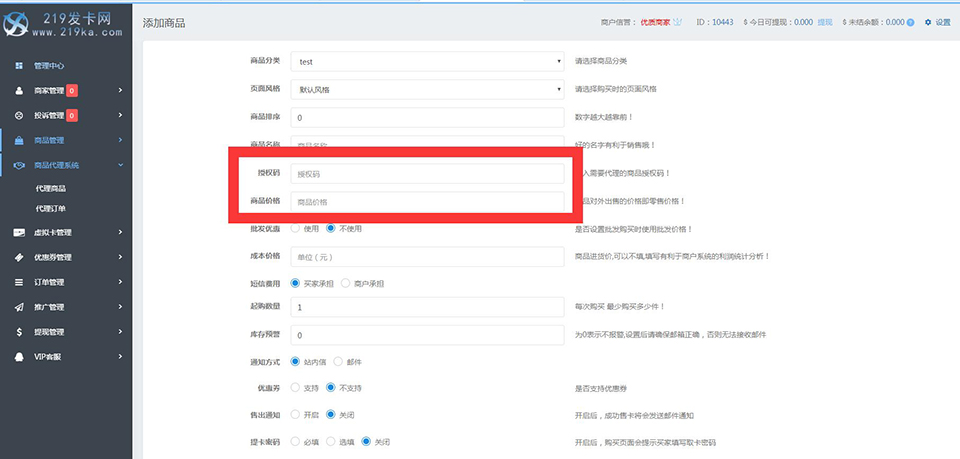Click the 219发卡网 logo

coord(66,22)
